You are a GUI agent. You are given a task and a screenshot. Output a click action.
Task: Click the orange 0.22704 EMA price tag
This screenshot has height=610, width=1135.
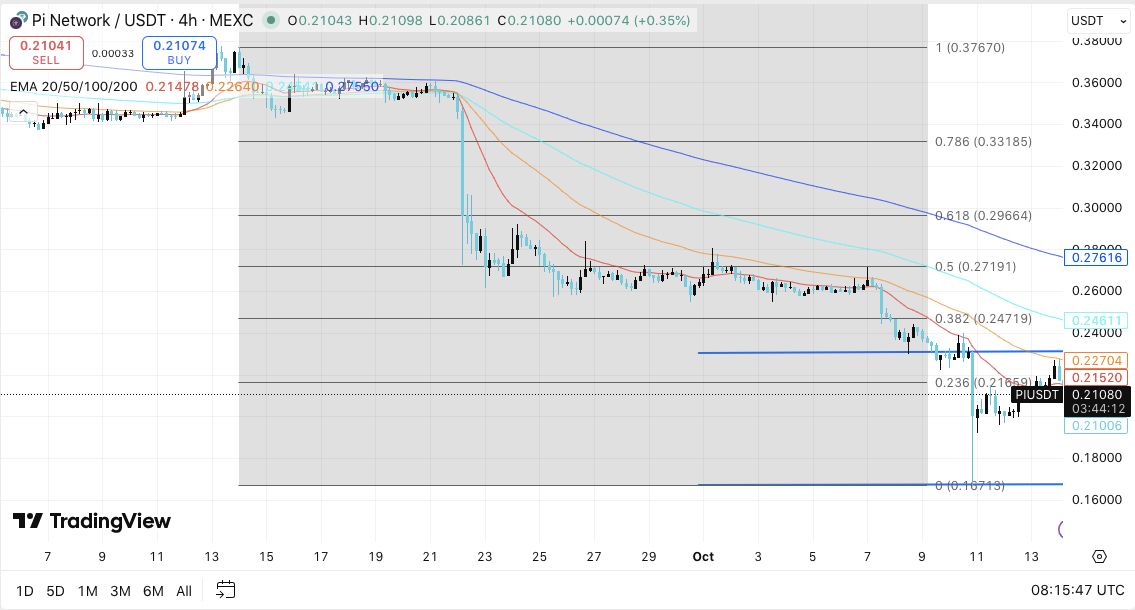[x=1096, y=360]
